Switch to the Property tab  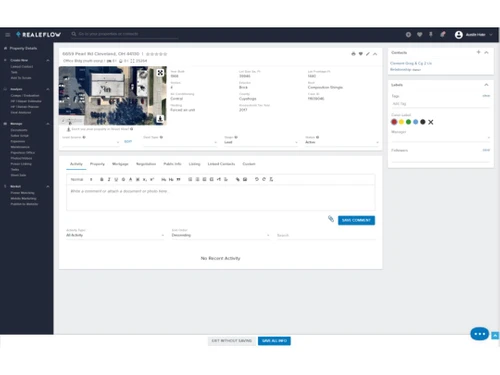[x=97, y=164]
